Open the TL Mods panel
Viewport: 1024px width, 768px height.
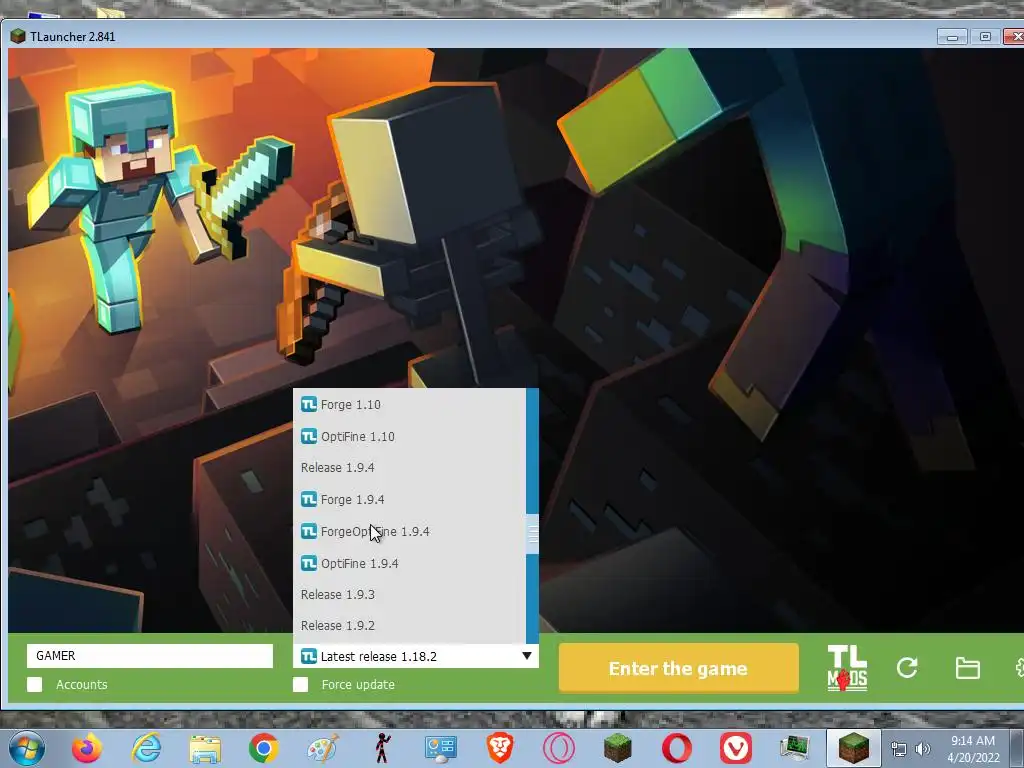pyautogui.click(x=847, y=668)
